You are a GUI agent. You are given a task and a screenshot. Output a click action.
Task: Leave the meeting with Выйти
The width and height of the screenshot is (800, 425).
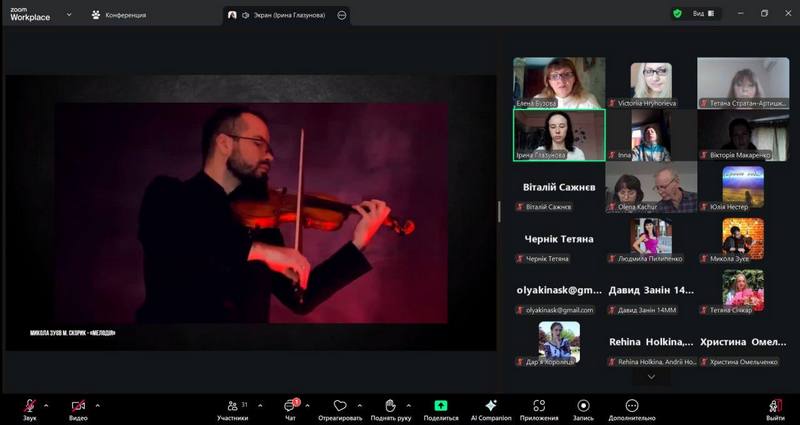coord(775,407)
